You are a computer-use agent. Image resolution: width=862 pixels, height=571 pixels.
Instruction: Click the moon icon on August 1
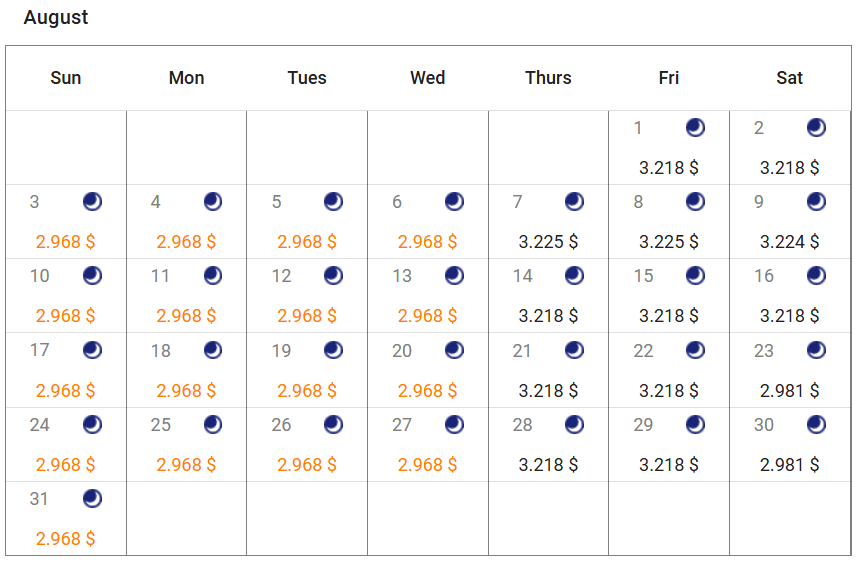point(695,127)
